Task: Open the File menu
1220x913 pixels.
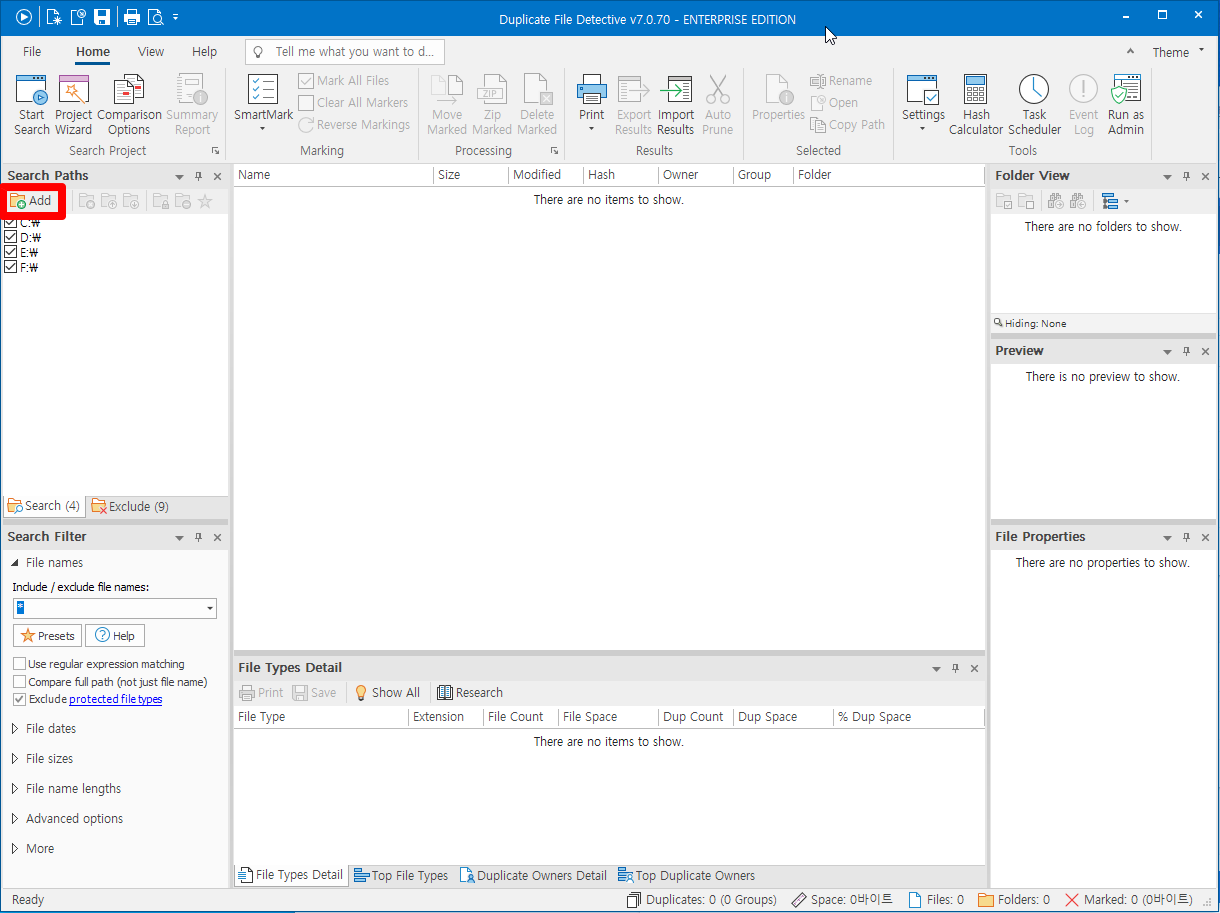Action: pyautogui.click(x=32, y=52)
